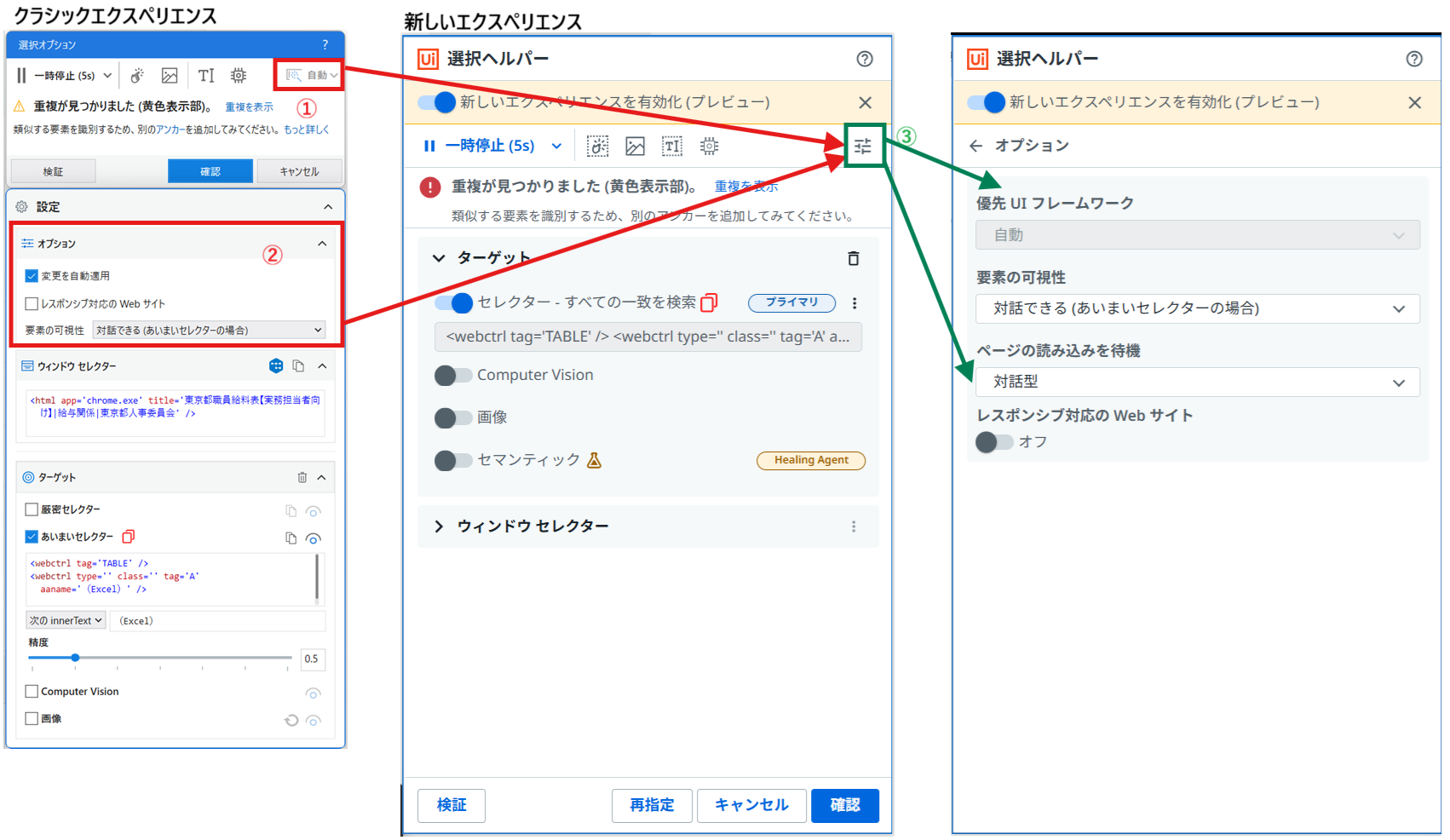
Task: Select Computer Vision chip icon in classic toolbar
Action: coord(239,76)
